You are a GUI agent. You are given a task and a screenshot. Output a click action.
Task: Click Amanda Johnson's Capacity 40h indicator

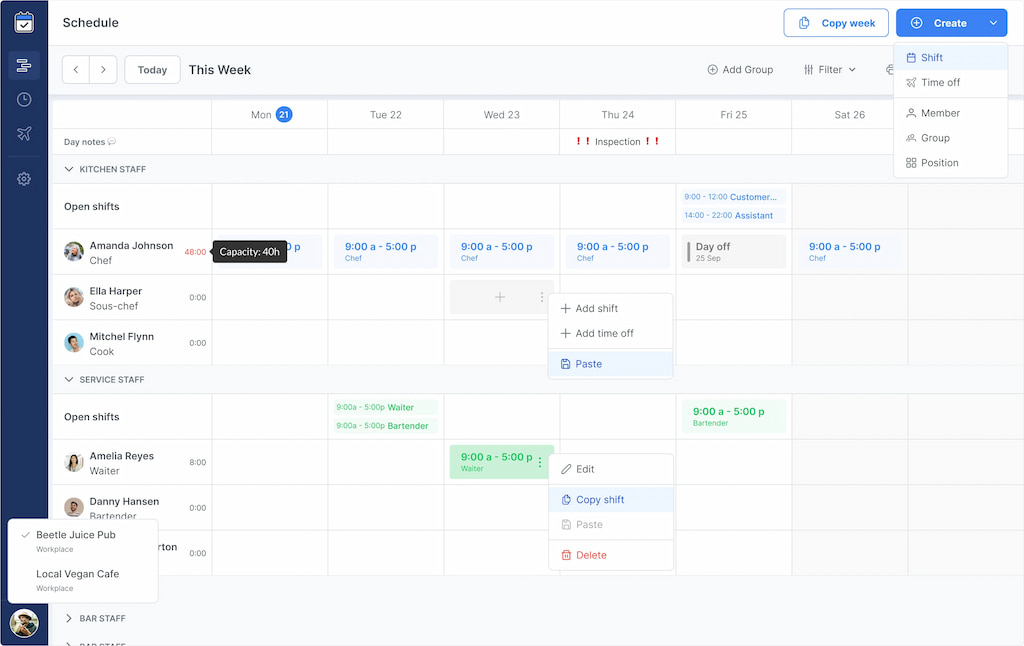(249, 252)
